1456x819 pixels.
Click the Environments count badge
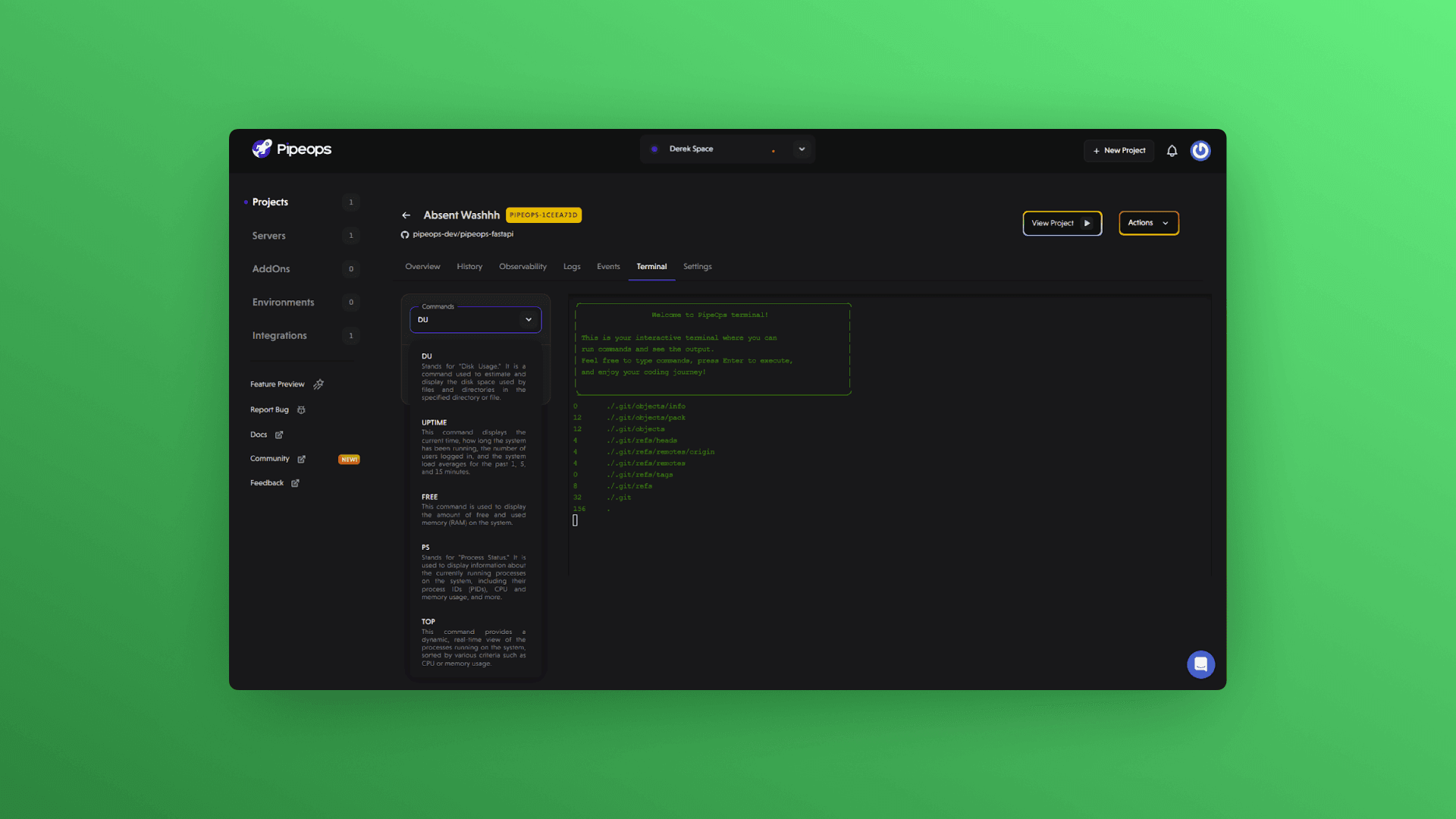click(x=350, y=303)
